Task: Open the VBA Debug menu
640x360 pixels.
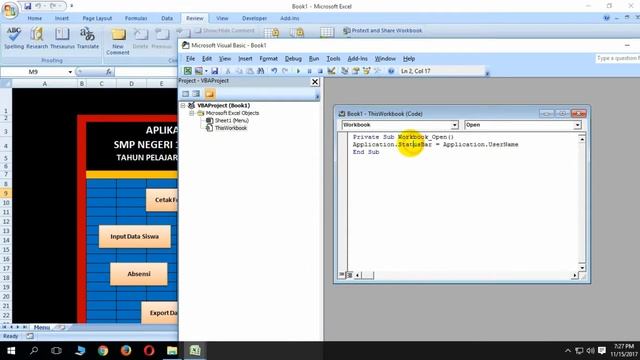Action: click(x=293, y=59)
